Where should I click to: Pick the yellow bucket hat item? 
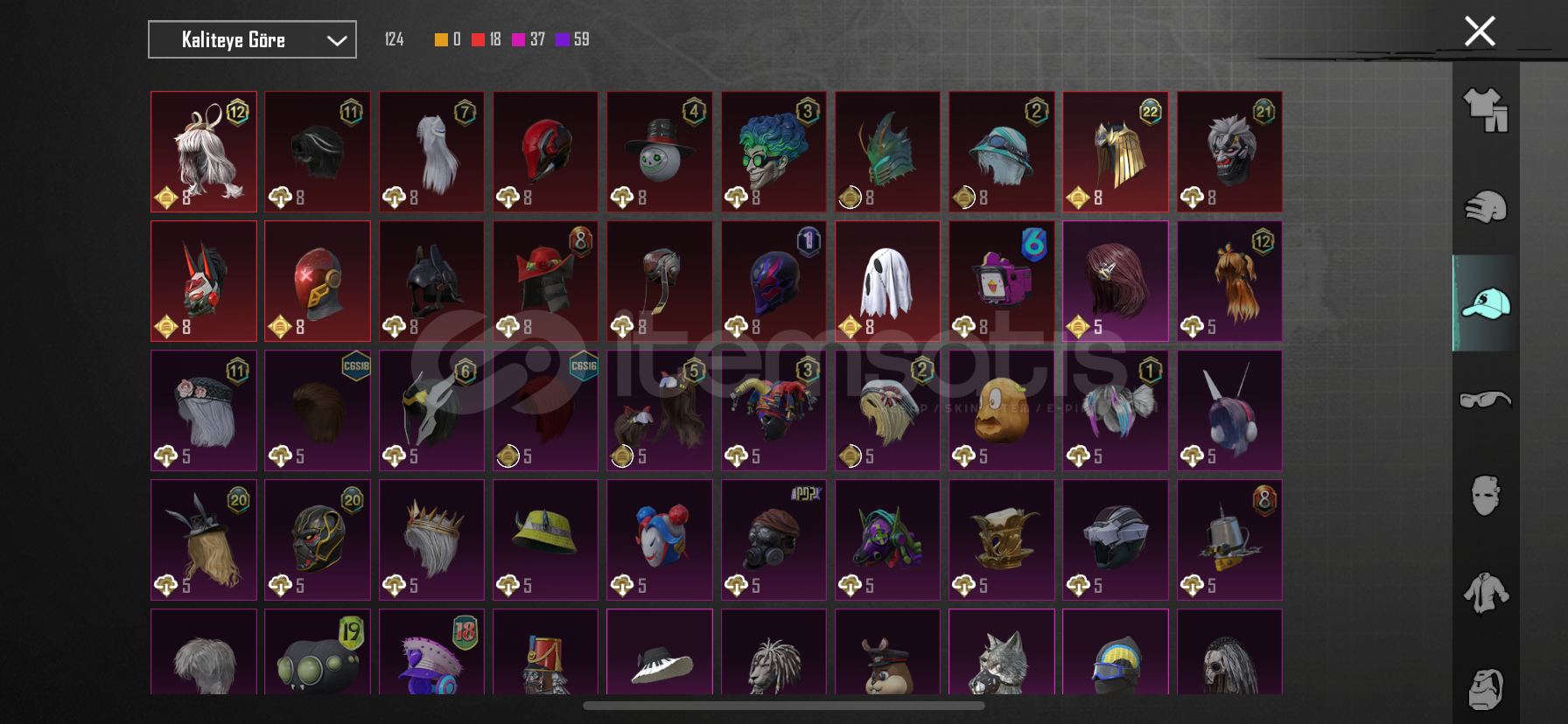click(x=545, y=540)
